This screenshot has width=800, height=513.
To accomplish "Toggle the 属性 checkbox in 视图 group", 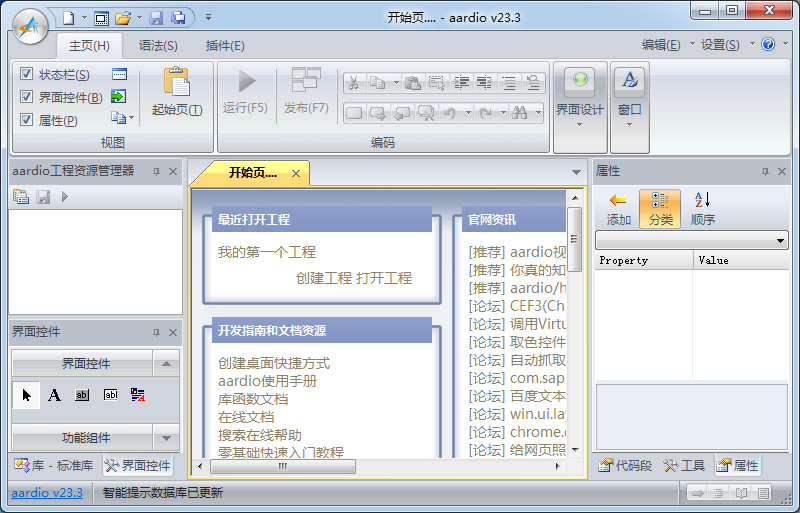I will pyautogui.click(x=27, y=120).
